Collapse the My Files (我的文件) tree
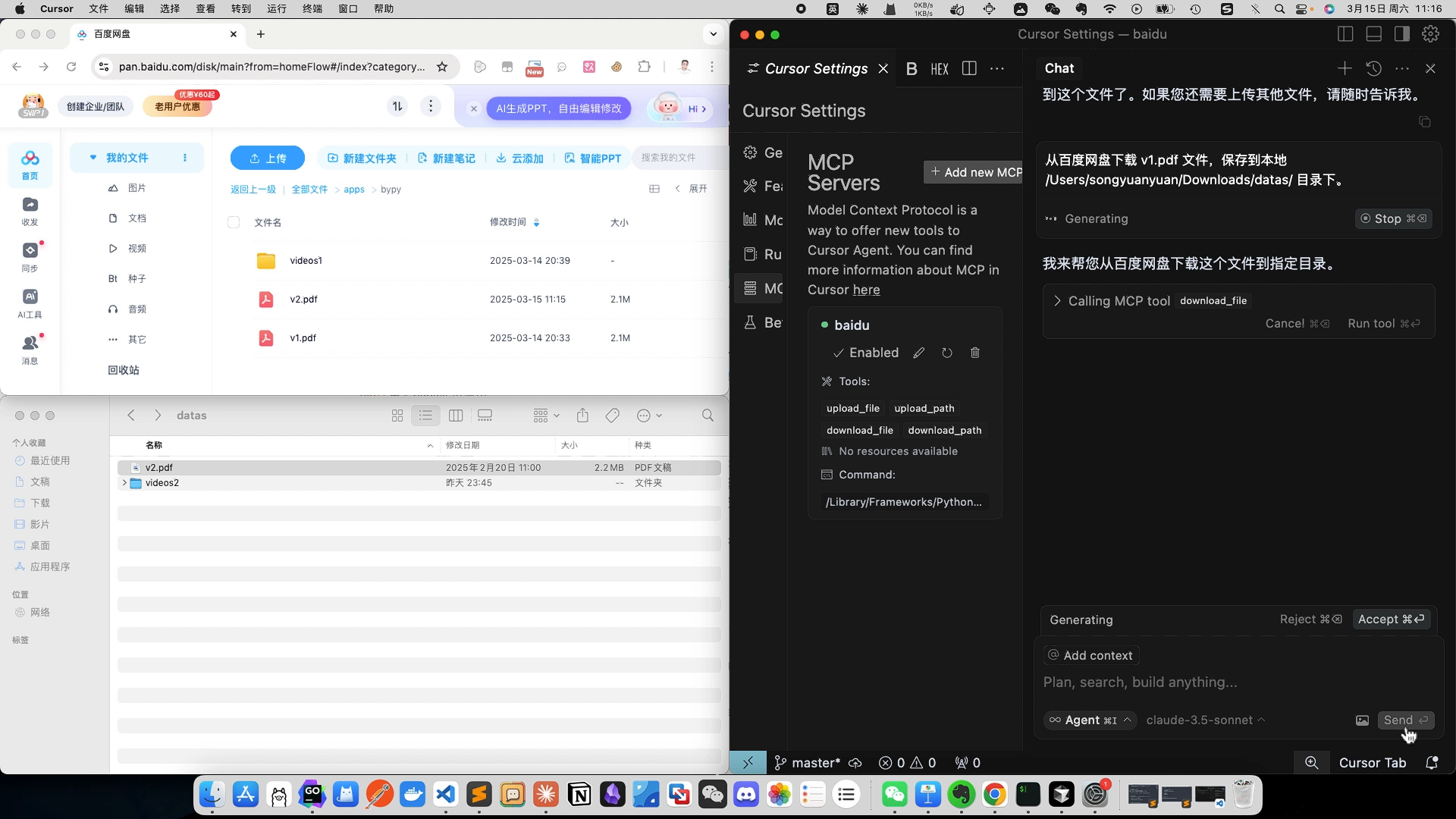The height and width of the screenshot is (819, 1456). point(93,158)
